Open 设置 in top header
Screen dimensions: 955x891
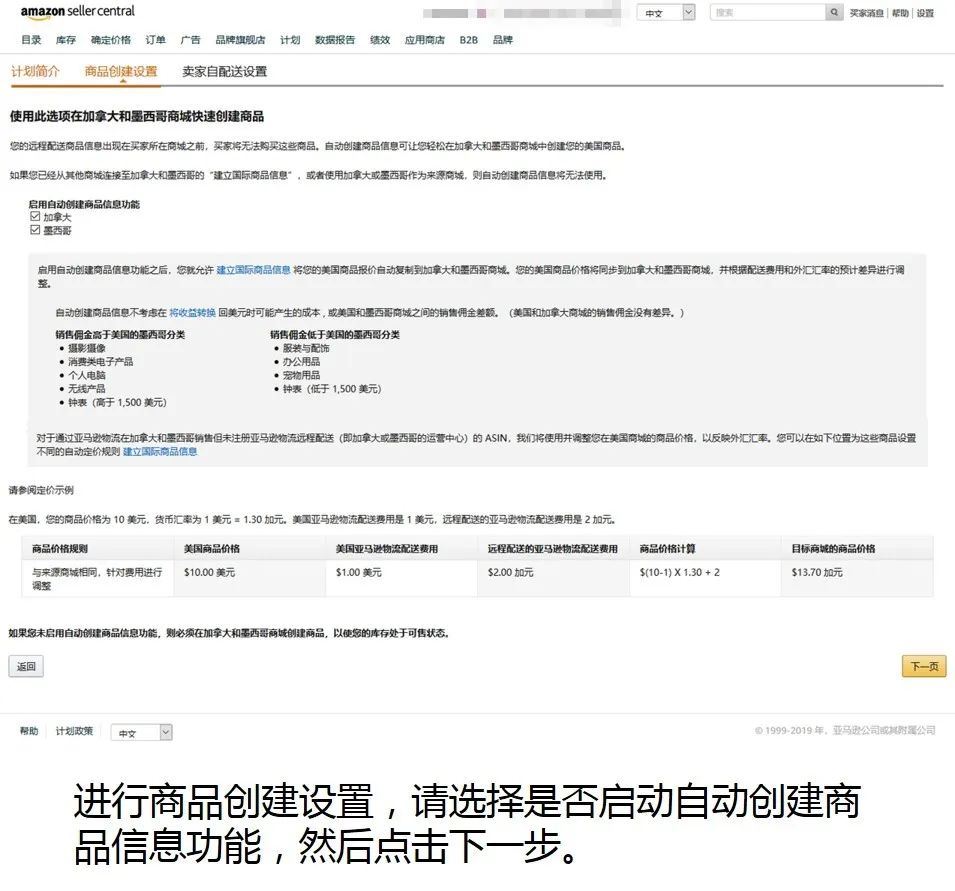click(x=925, y=13)
